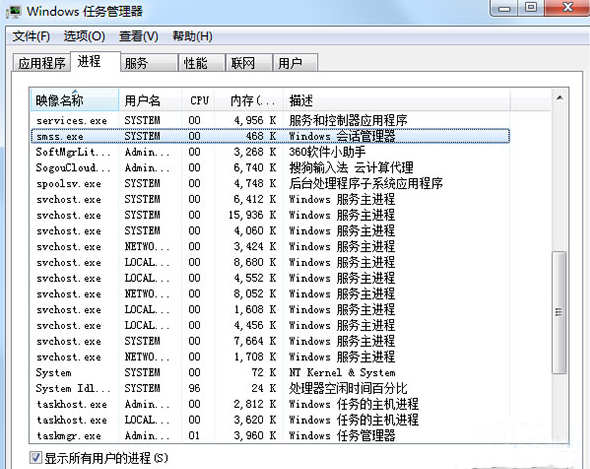This screenshot has width=590, height=469.
Task: Select the services.exe process row
Action: pyautogui.click(x=270, y=120)
